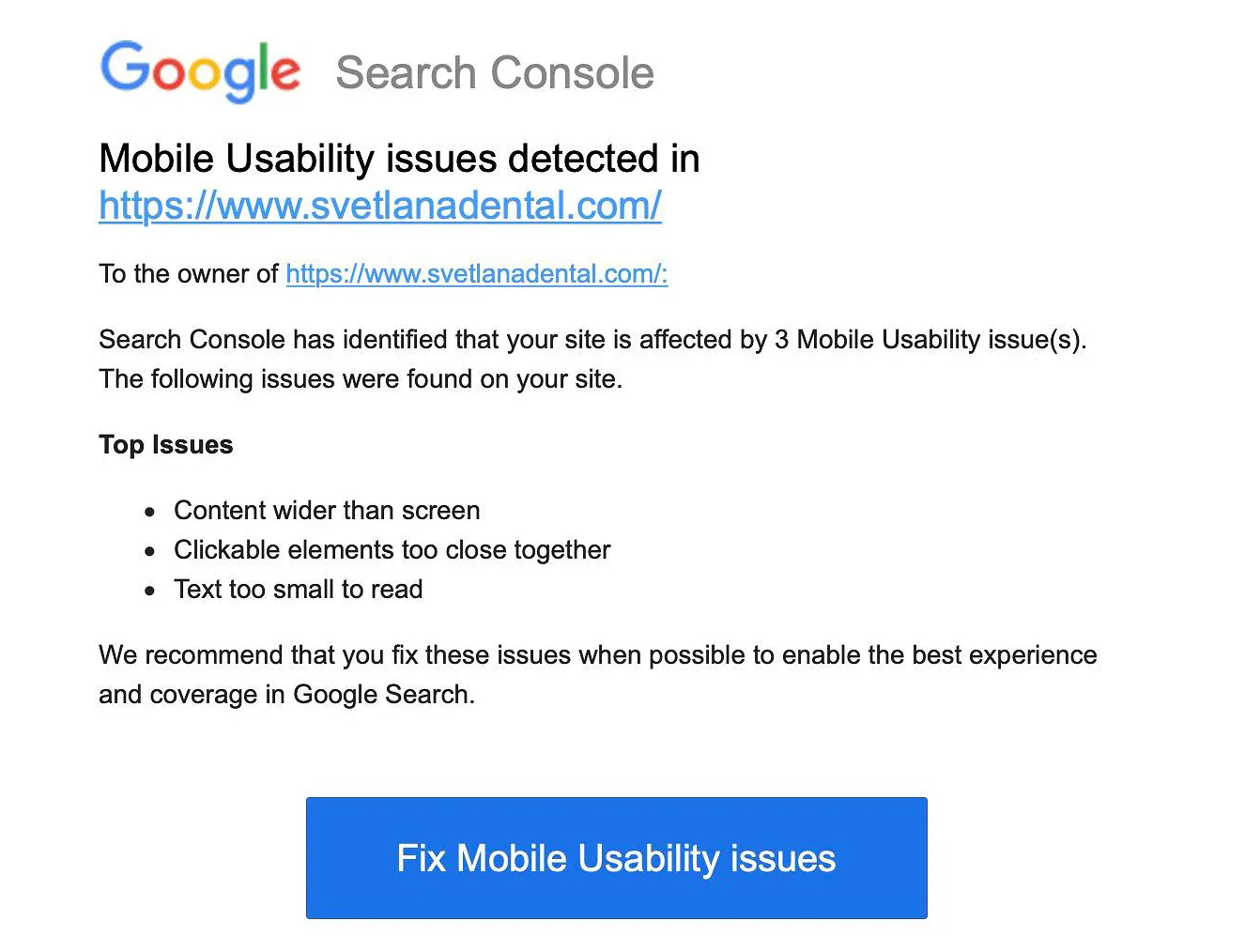This screenshot has width=1245, height=952.
Task: Click the "Mobile Usability issues detected in" headline
Action: (399, 159)
